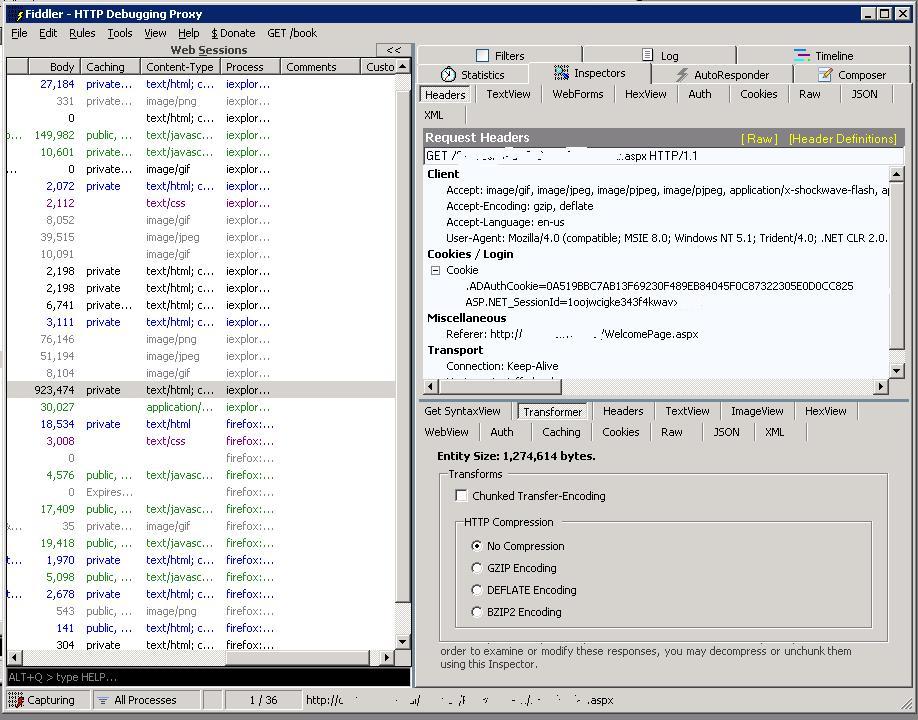Click the Header Definitions link
This screenshot has height=720, width=918.
tap(842, 139)
